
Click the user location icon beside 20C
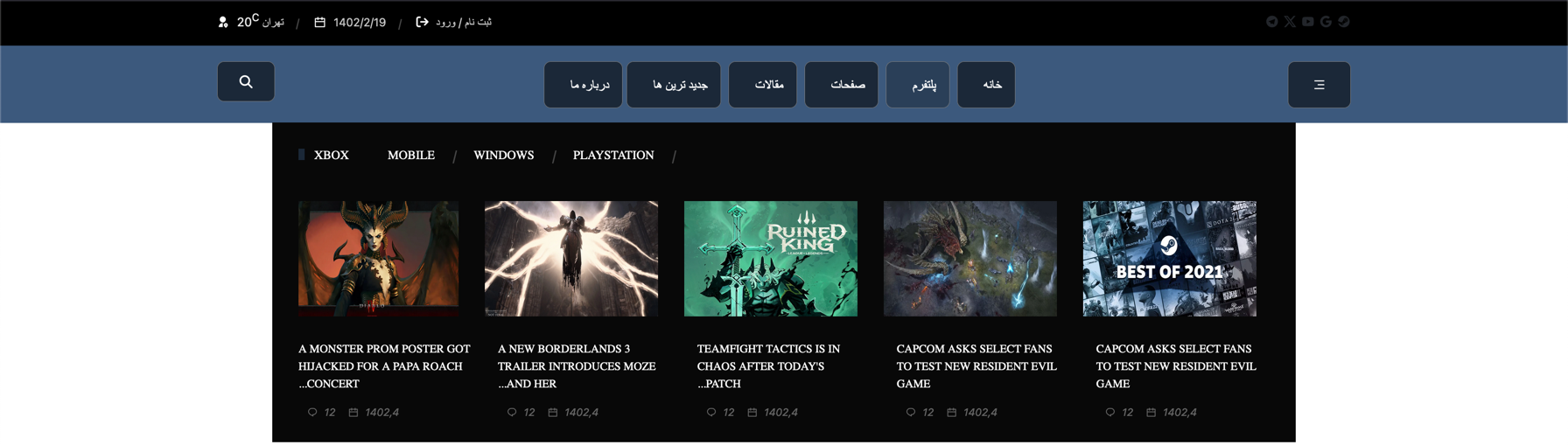223,22
